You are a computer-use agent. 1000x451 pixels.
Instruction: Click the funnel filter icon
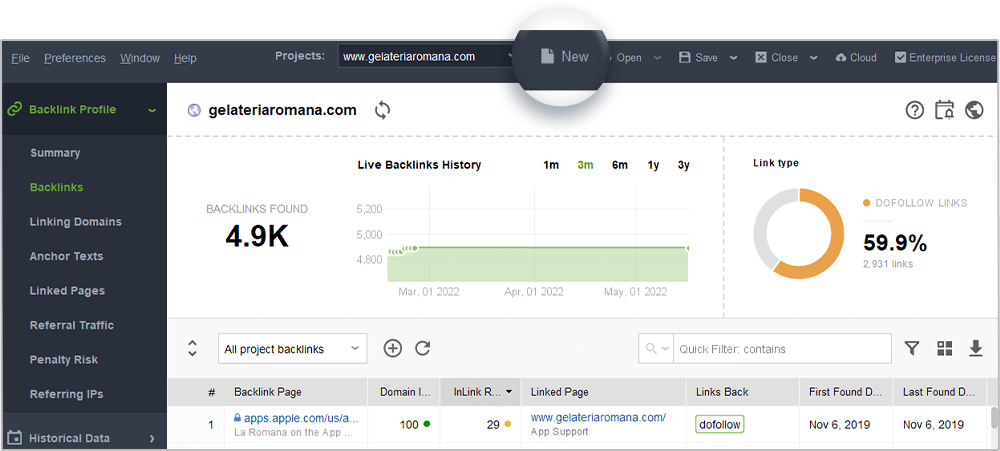pyautogui.click(x=913, y=348)
